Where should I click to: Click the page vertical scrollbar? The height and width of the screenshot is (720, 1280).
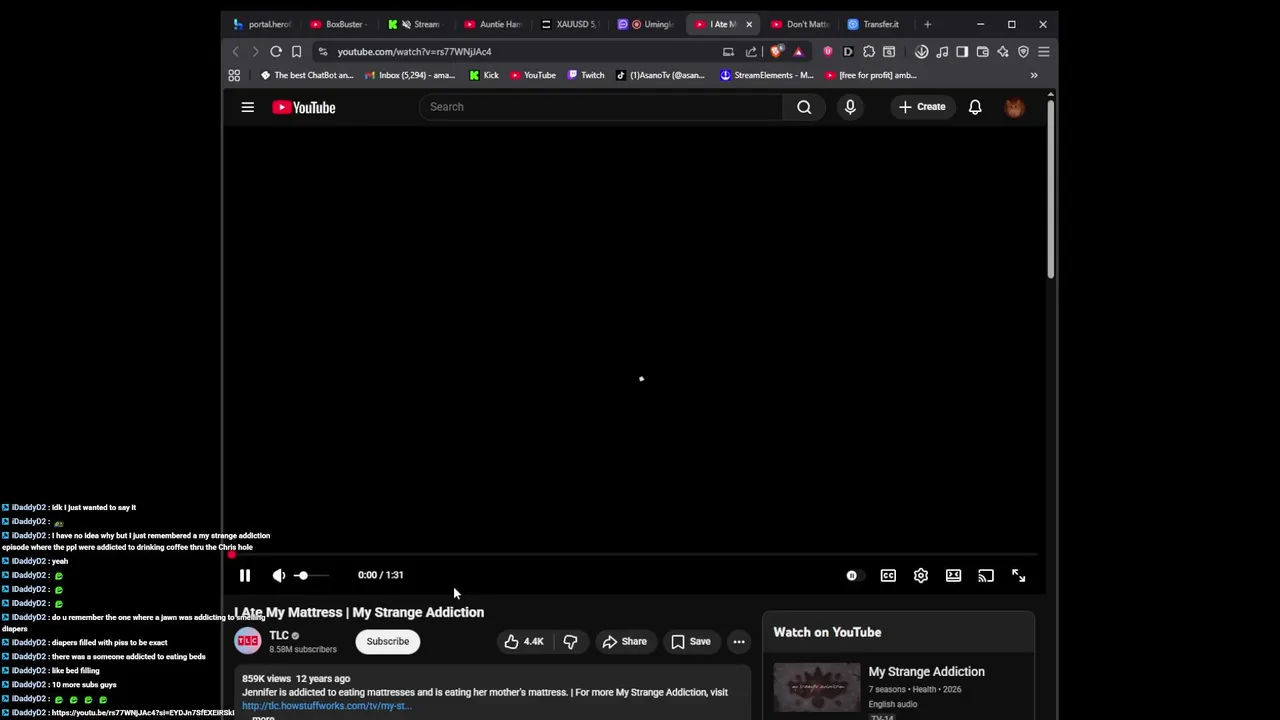(x=1050, y=187)
